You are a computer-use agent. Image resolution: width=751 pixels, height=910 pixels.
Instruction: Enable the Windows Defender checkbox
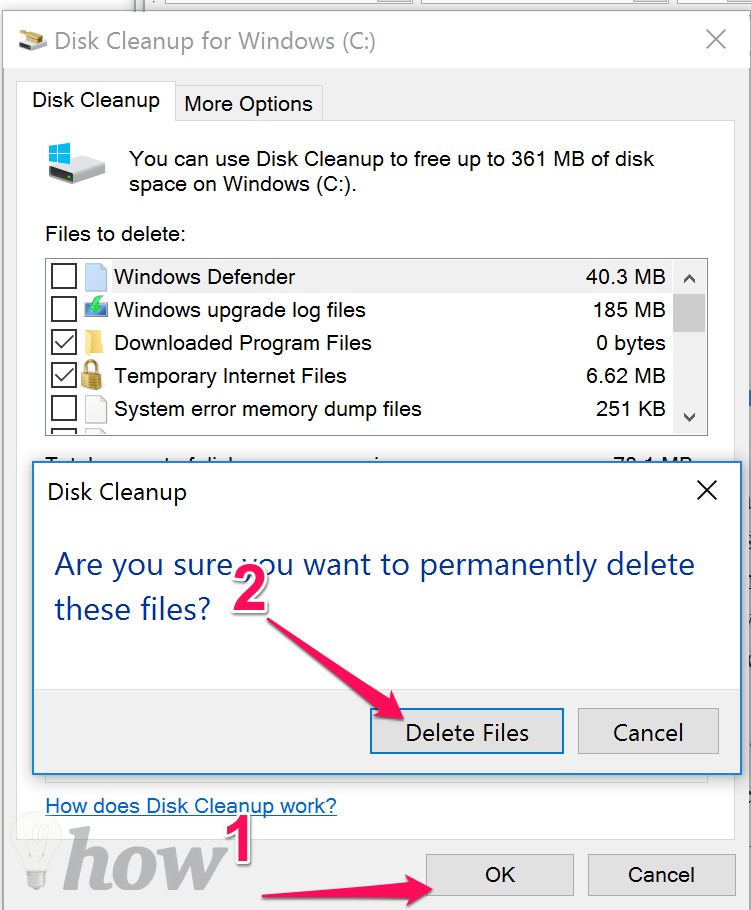point(64,276)
